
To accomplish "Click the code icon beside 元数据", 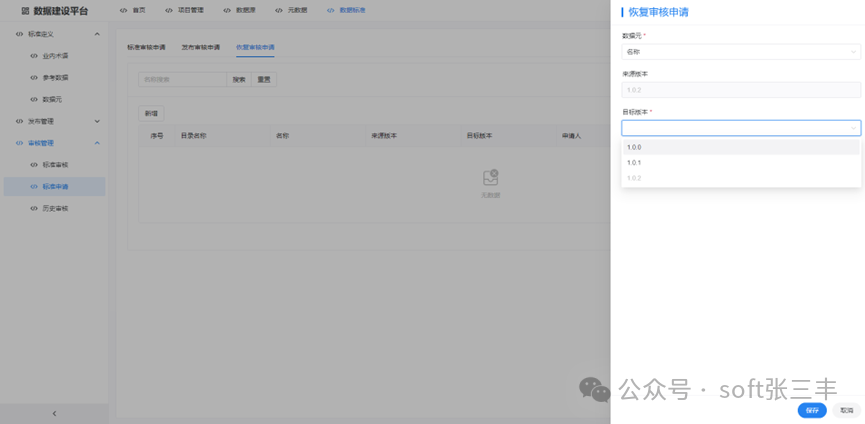I will (279, 10).
